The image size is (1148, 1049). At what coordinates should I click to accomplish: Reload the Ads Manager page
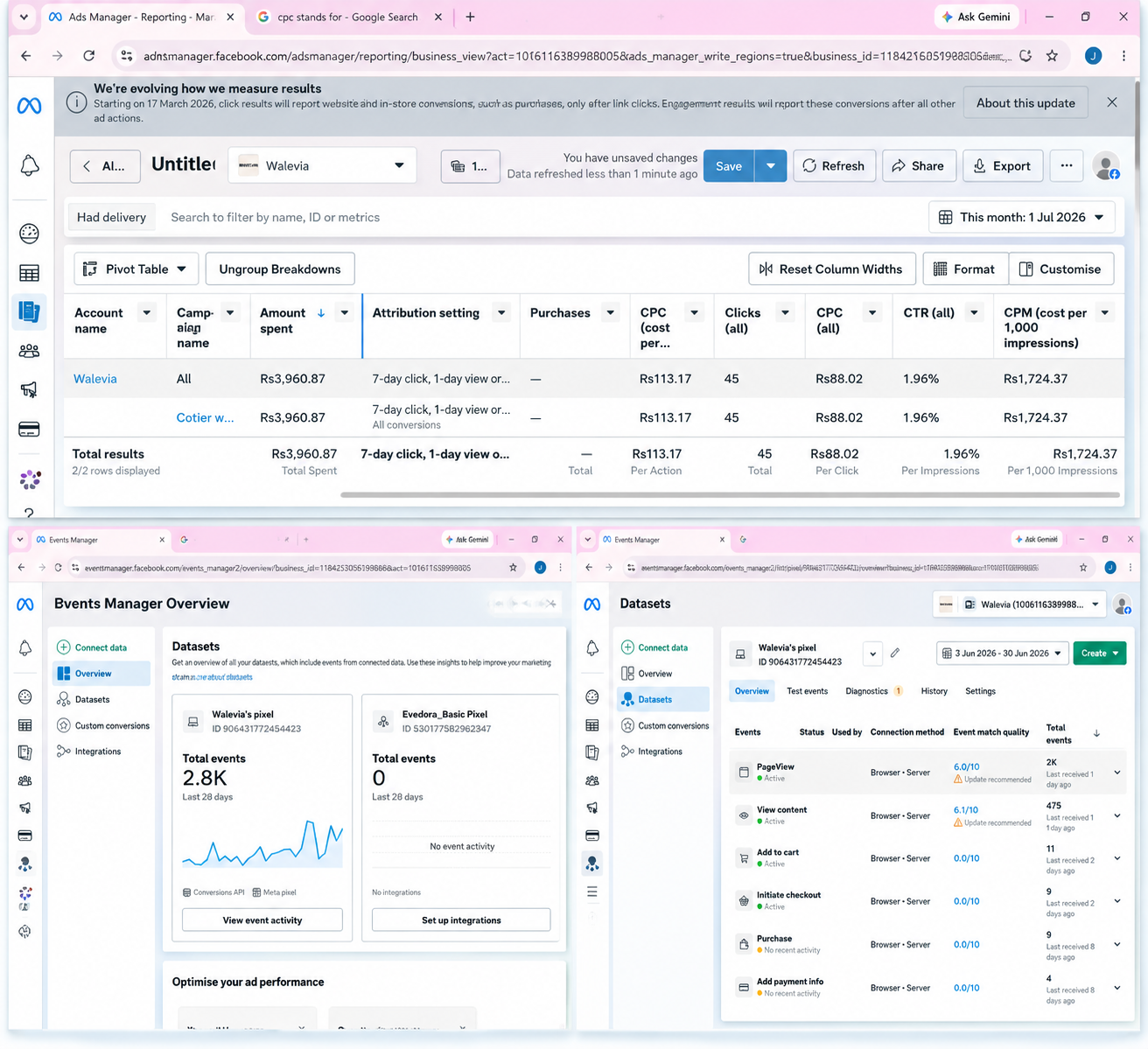click(x=89, y=56)
